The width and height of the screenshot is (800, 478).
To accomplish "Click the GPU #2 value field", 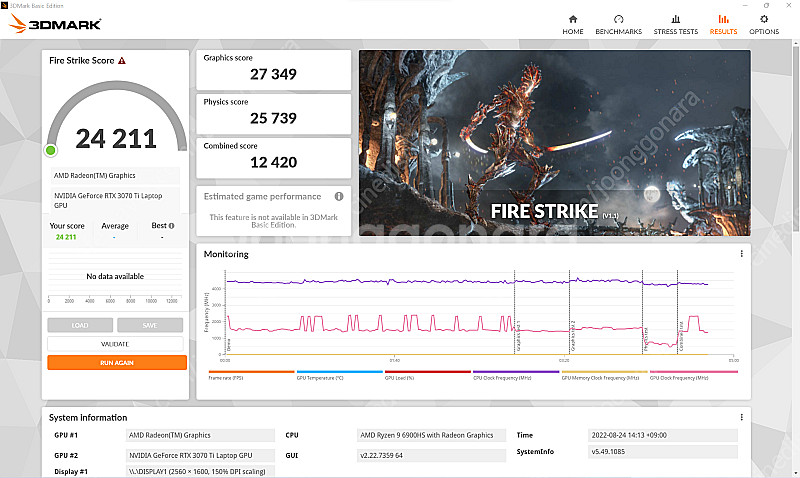I will tap(200, 455).
